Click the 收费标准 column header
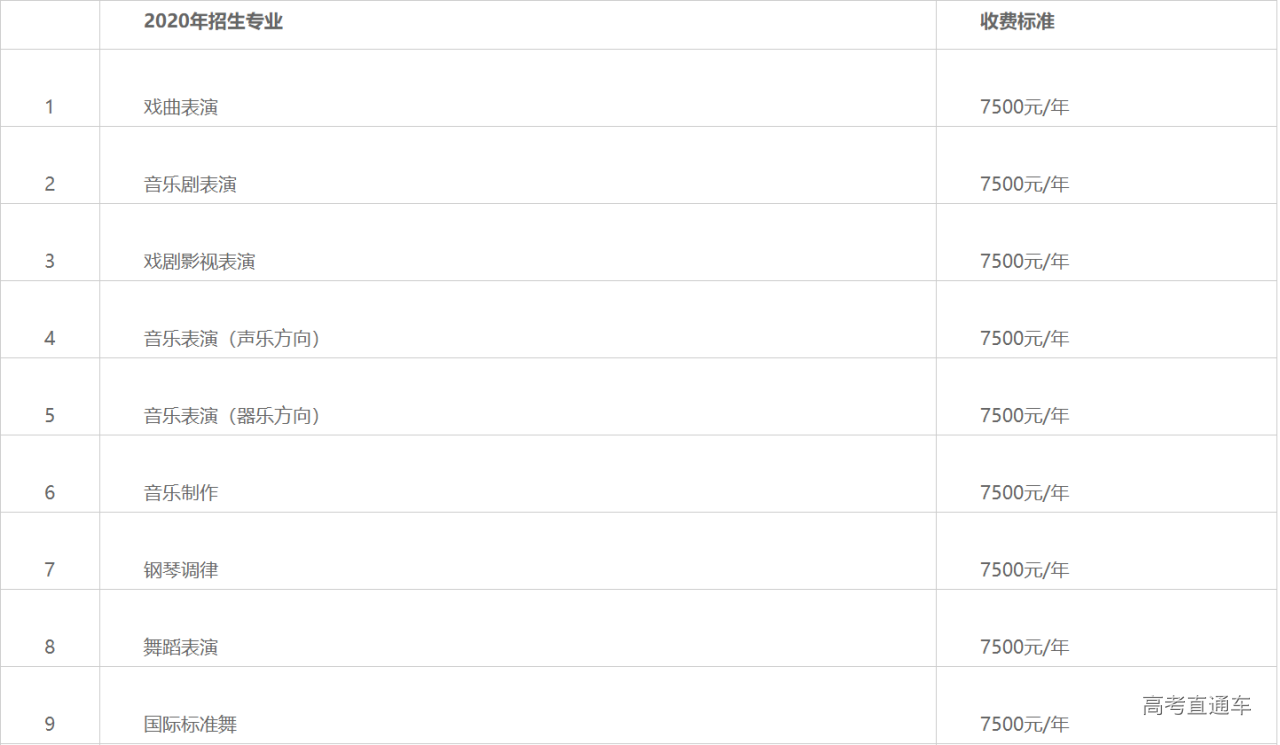This screenshot has width=1280, height=745. pos(1017,22)
